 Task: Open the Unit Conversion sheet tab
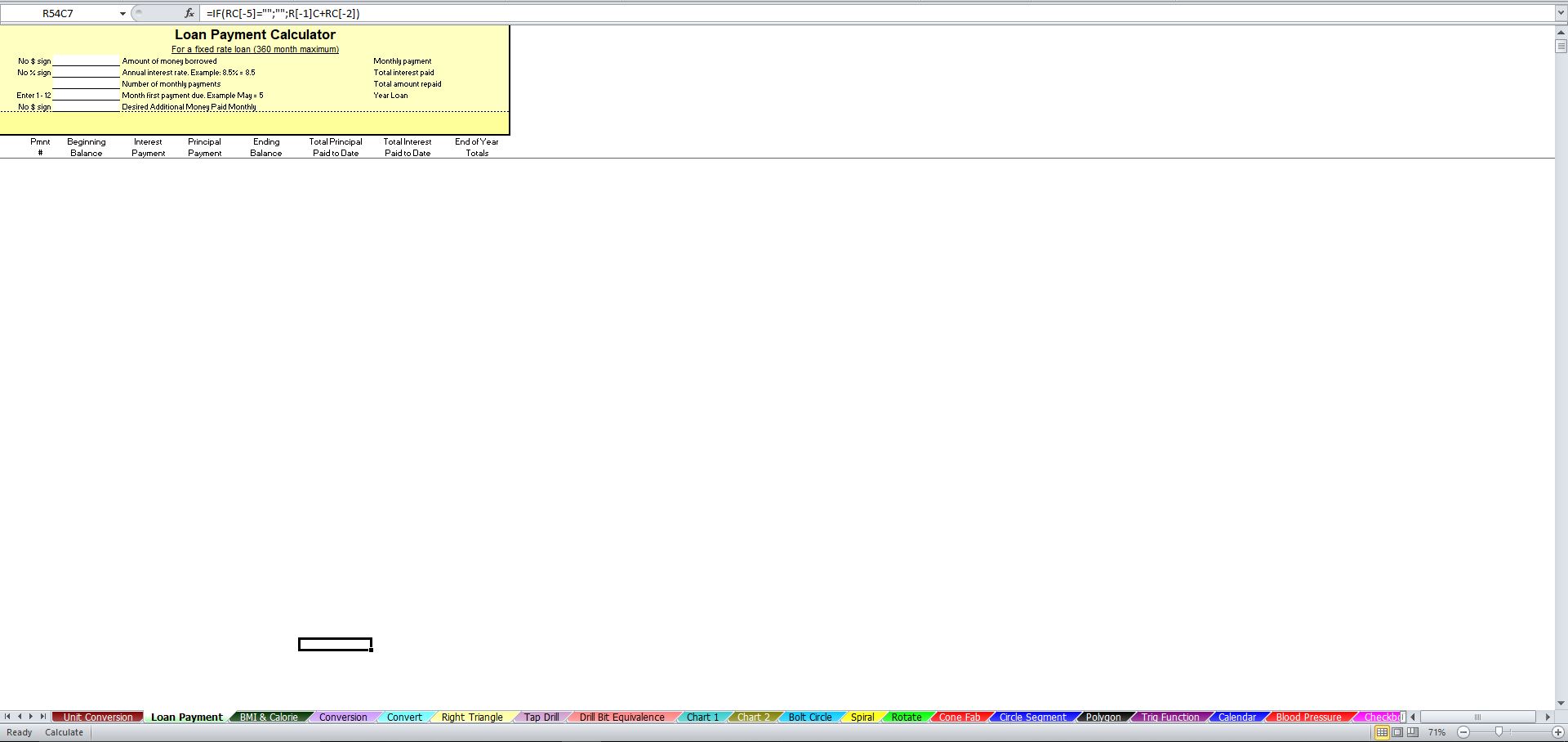coord(98,717)
